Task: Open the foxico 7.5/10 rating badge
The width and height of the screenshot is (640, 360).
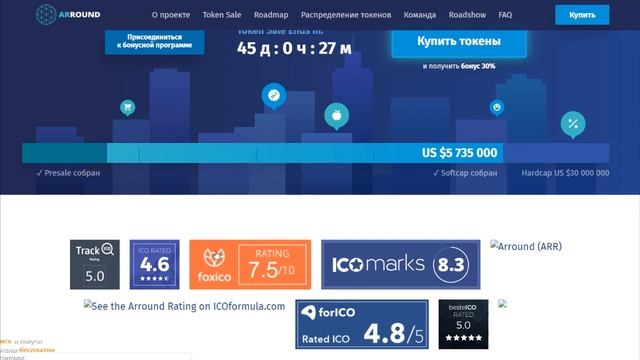Action: click(250, 264)
